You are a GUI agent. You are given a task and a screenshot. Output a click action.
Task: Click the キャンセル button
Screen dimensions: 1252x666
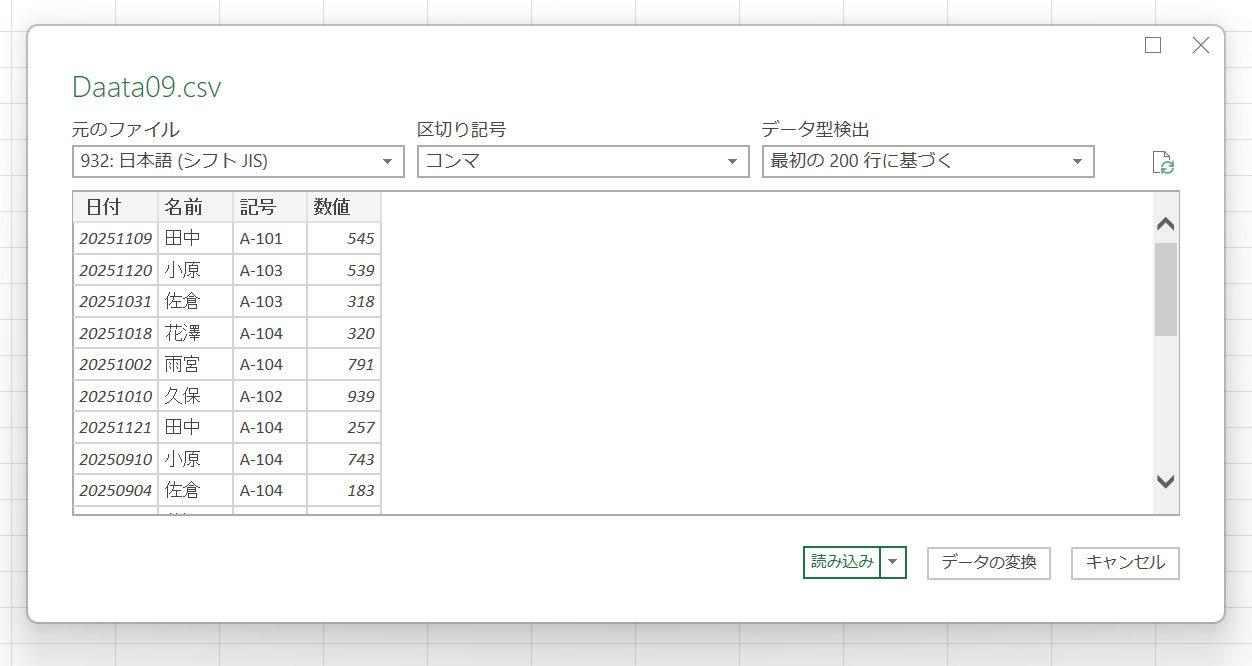pos(1125,563)
